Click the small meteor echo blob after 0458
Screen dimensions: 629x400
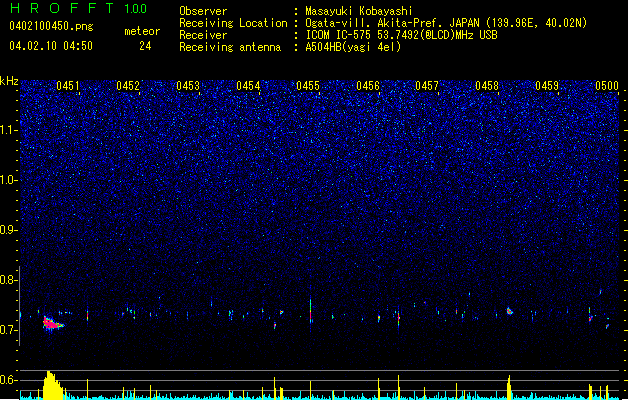click(509, 311)
